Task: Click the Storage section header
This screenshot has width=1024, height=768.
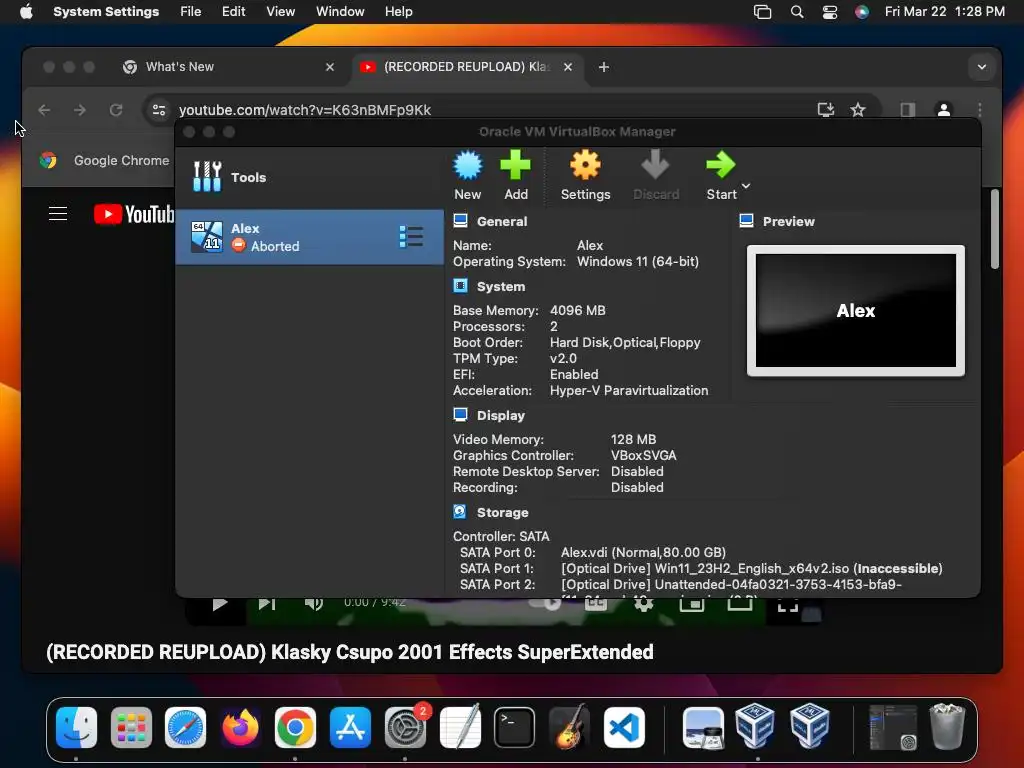Action: point(502,513)
